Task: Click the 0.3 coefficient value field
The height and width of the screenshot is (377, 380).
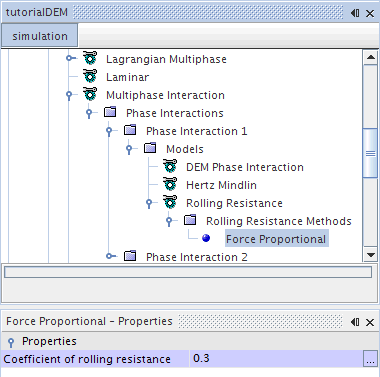Action: 276,359
